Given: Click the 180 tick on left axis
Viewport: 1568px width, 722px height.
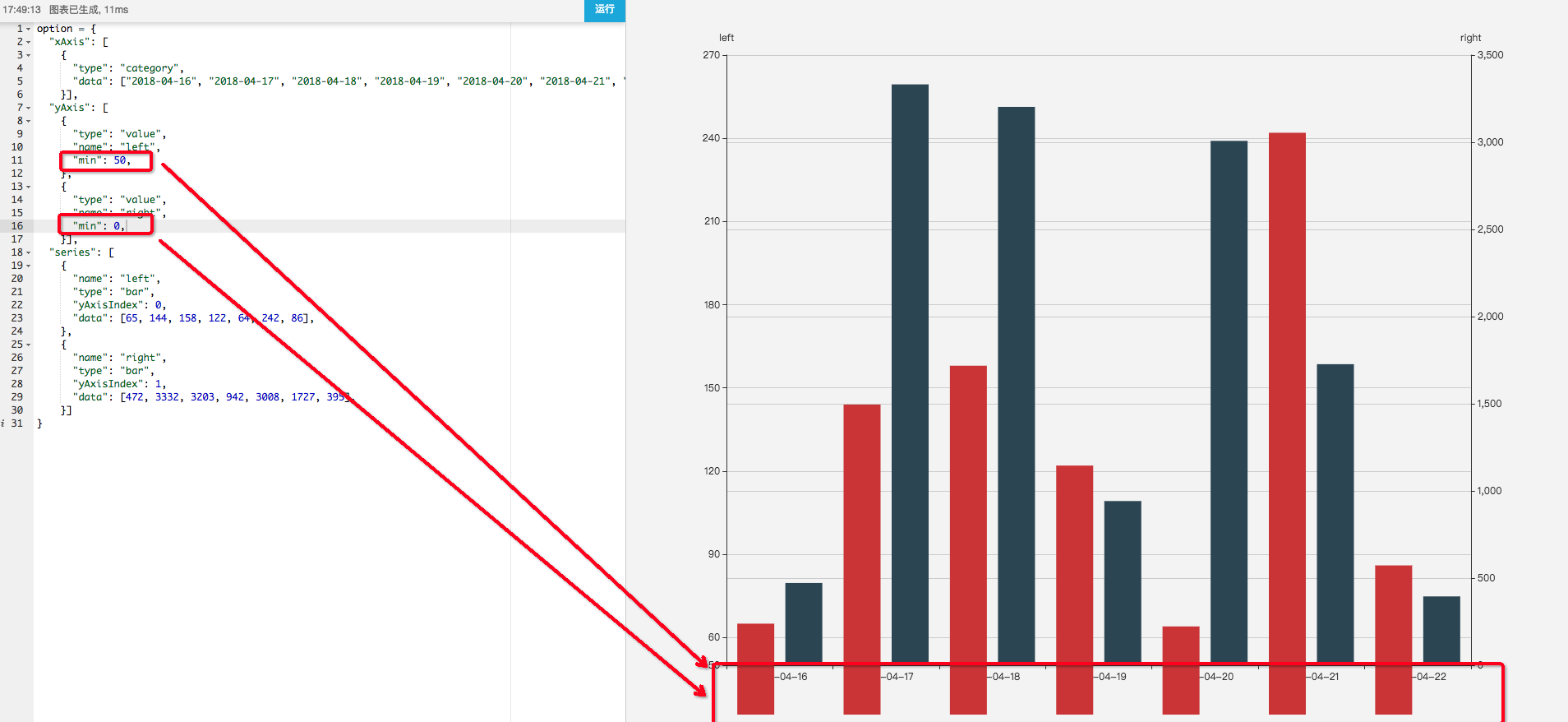Looking at the screenshot, I should pyautogui.click(x=712, y=305).
